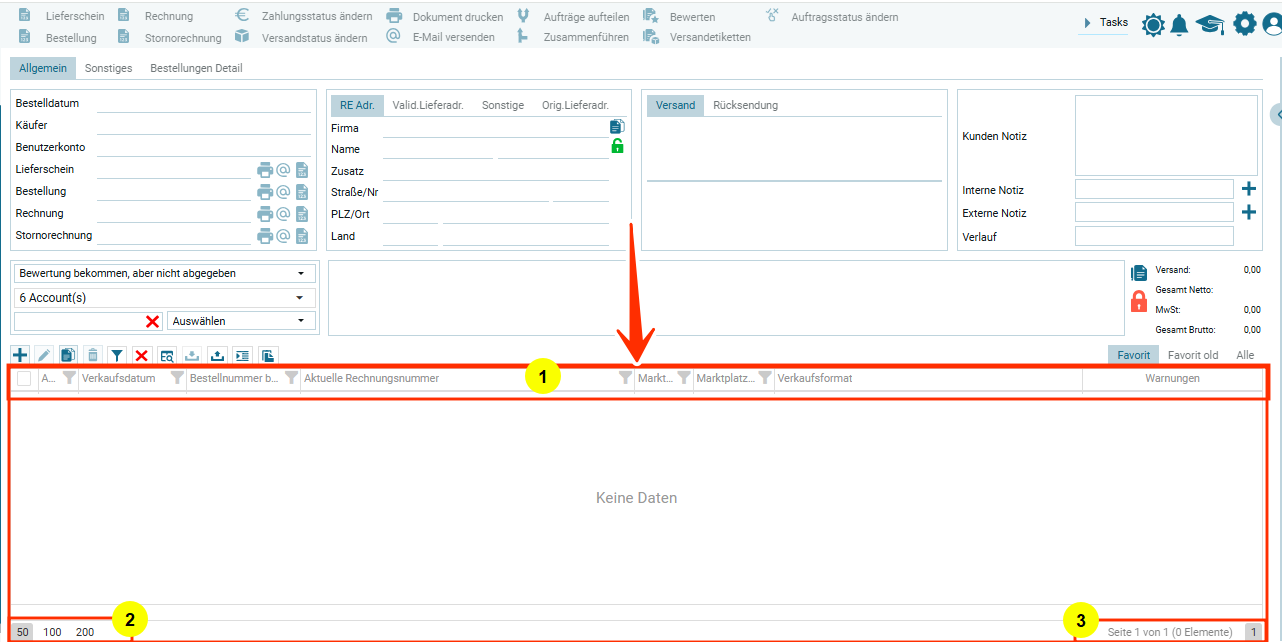Viewport: 1282px width, 642px height.
Task: Open the Auswählen dropdown
Action: pos(240,321)
